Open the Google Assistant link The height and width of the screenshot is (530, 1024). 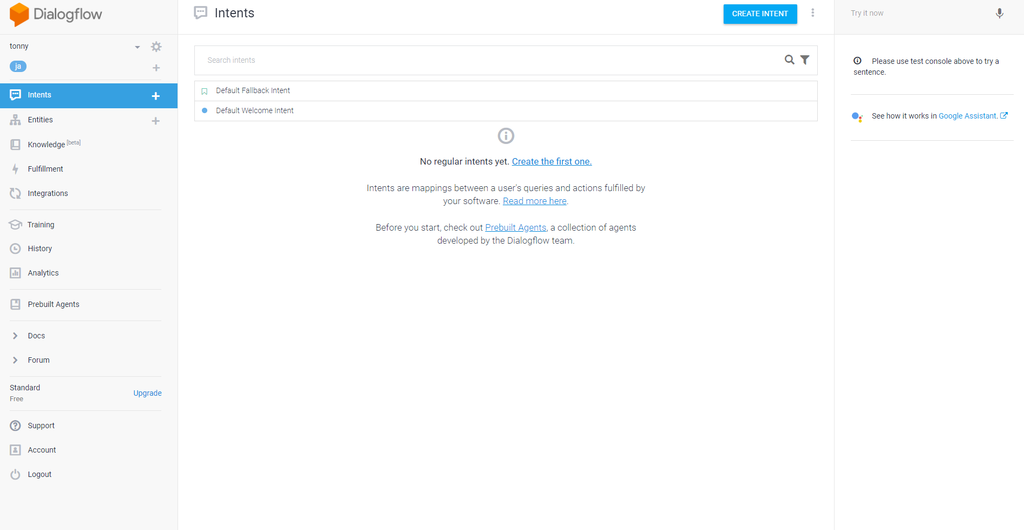tap(968, 116)
